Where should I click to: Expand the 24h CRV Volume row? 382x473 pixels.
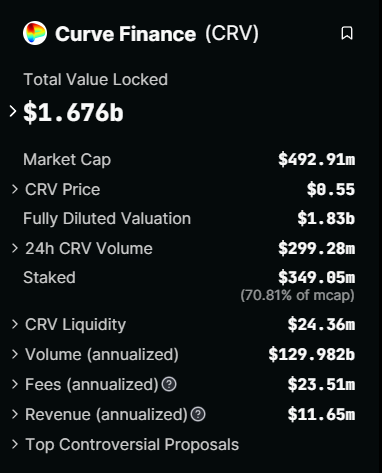coord(14,248)
